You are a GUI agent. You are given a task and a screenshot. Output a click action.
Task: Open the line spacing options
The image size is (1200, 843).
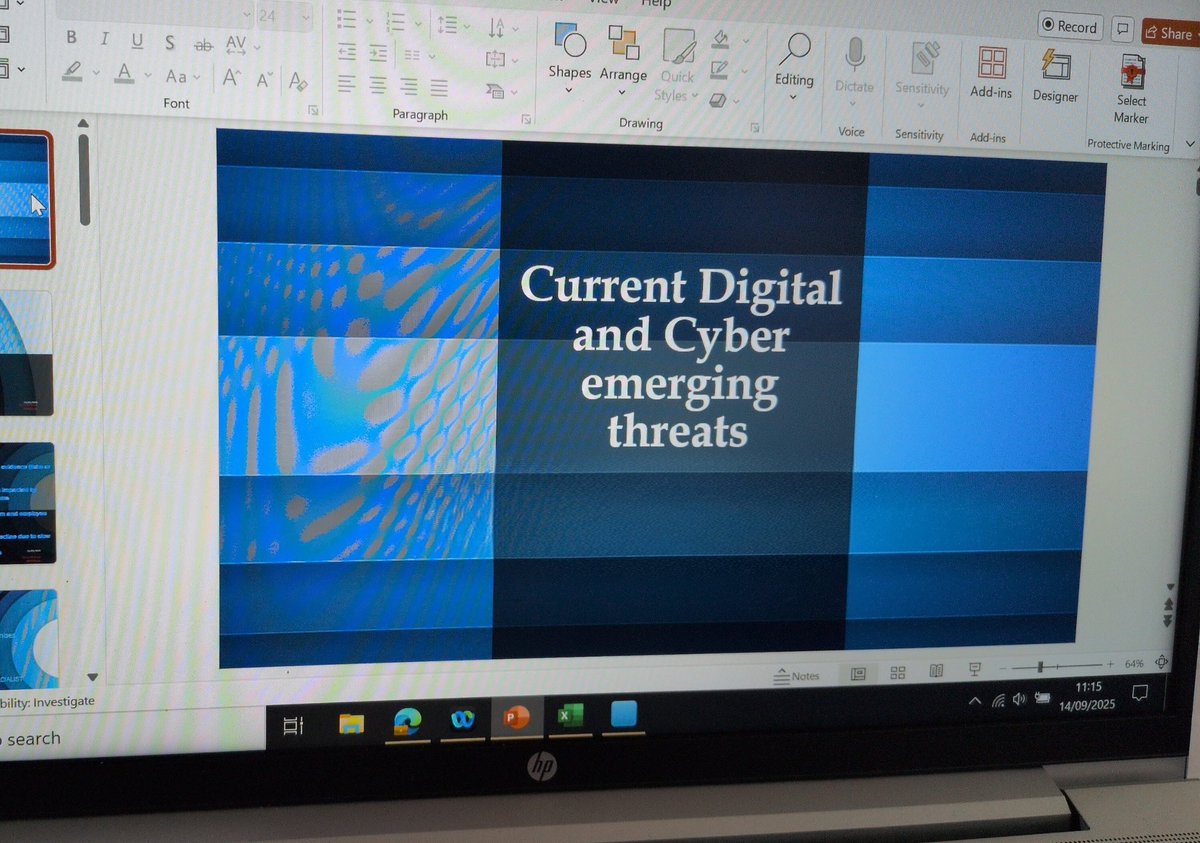[x=446, y=23]
